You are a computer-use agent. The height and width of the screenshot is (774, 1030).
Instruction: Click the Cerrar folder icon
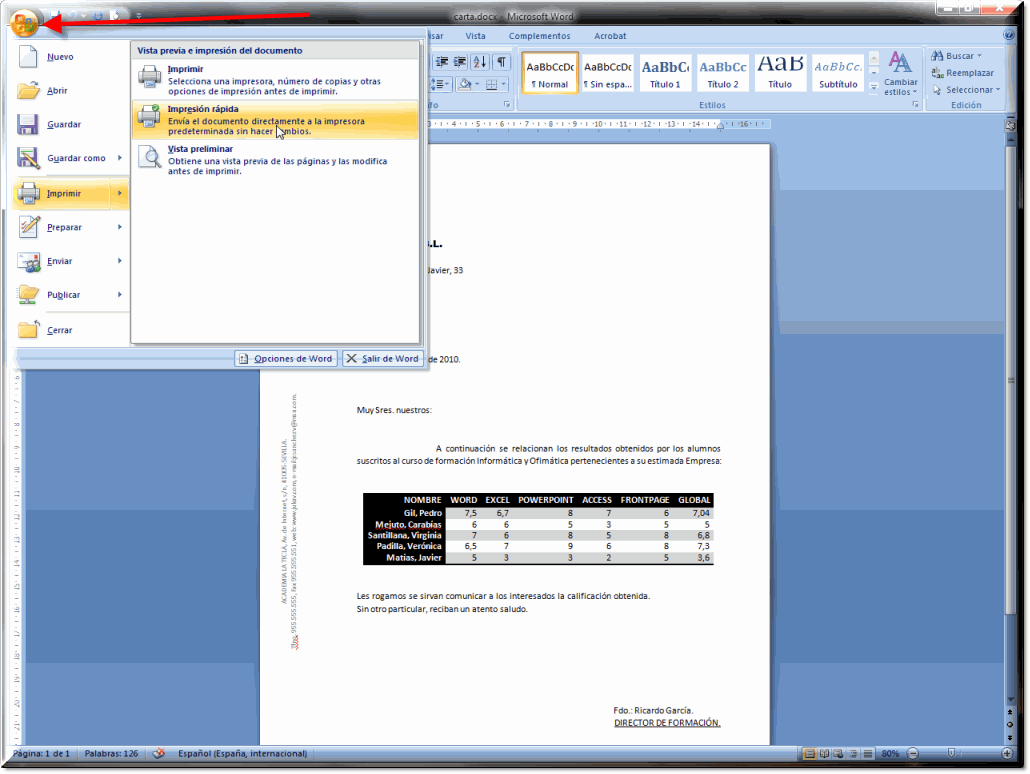pyautogui.click(x=28, y=329)
